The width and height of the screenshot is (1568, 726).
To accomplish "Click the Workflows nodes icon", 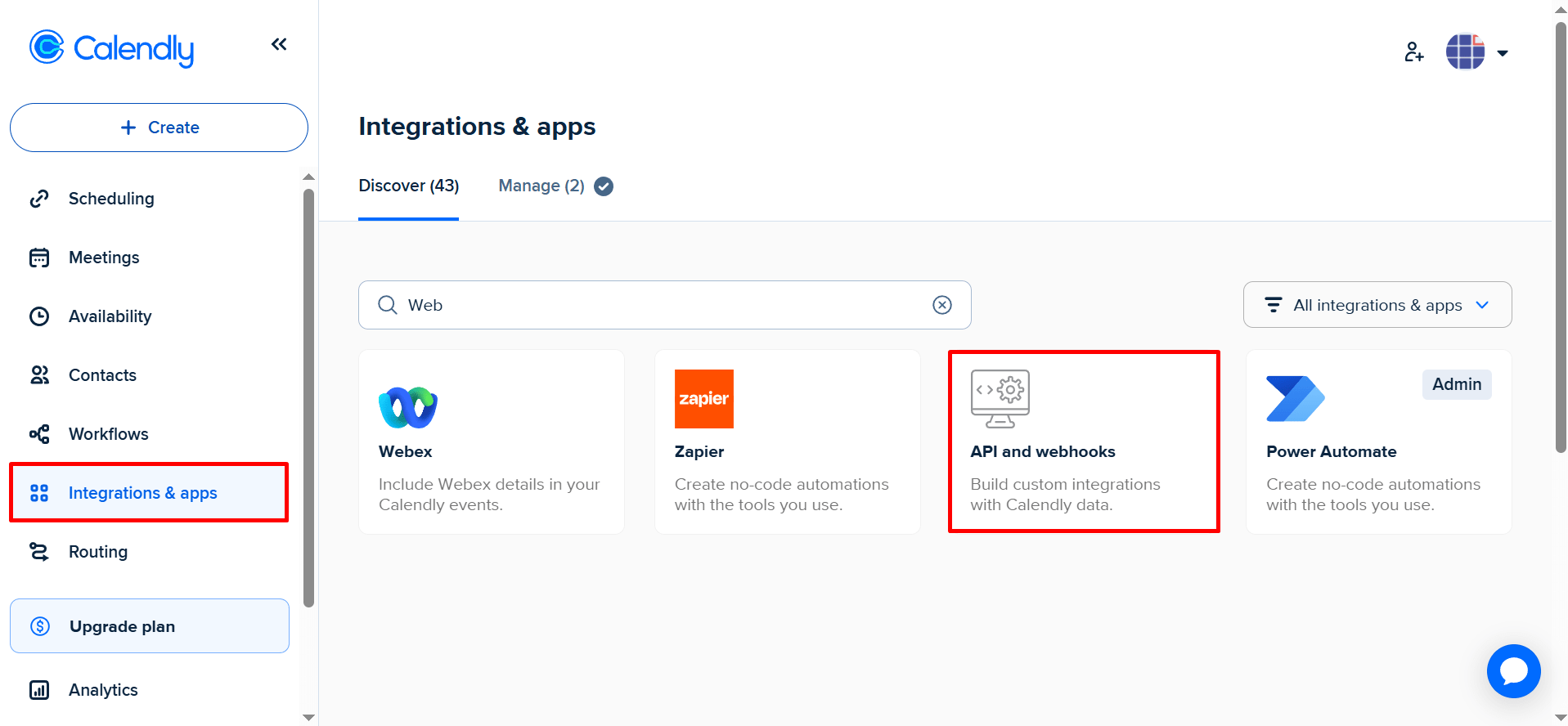I will pyautogui.click(x=39, y=434).
